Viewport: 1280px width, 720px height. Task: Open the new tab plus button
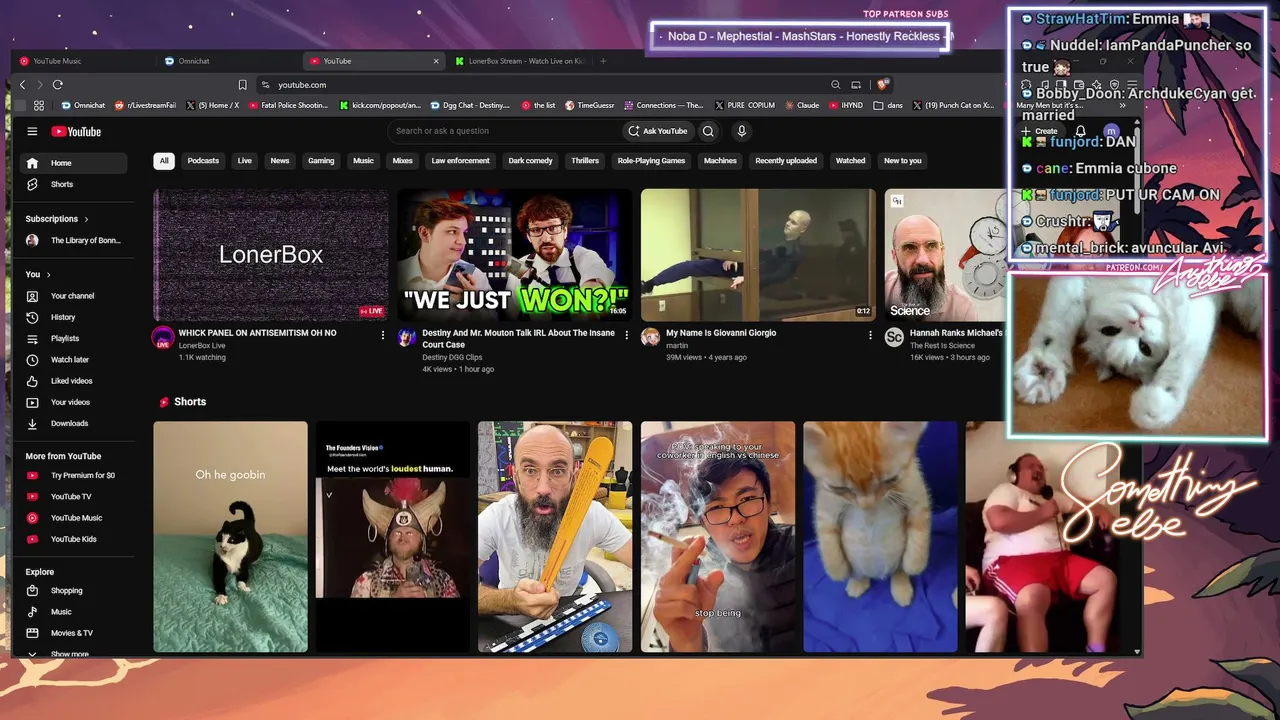point(603,61)
